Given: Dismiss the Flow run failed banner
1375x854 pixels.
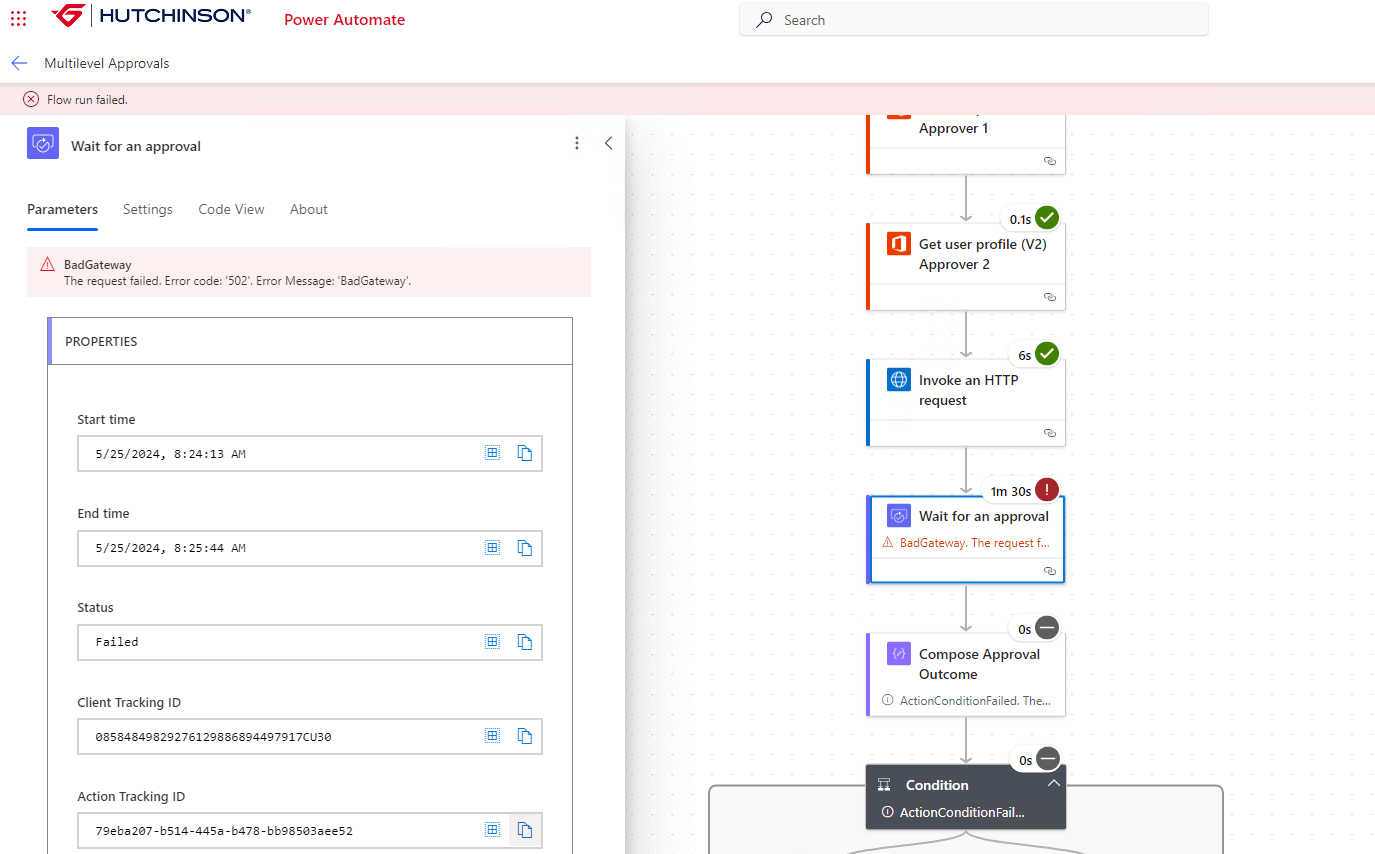Looking at the screenshot, I should [30, 99].
